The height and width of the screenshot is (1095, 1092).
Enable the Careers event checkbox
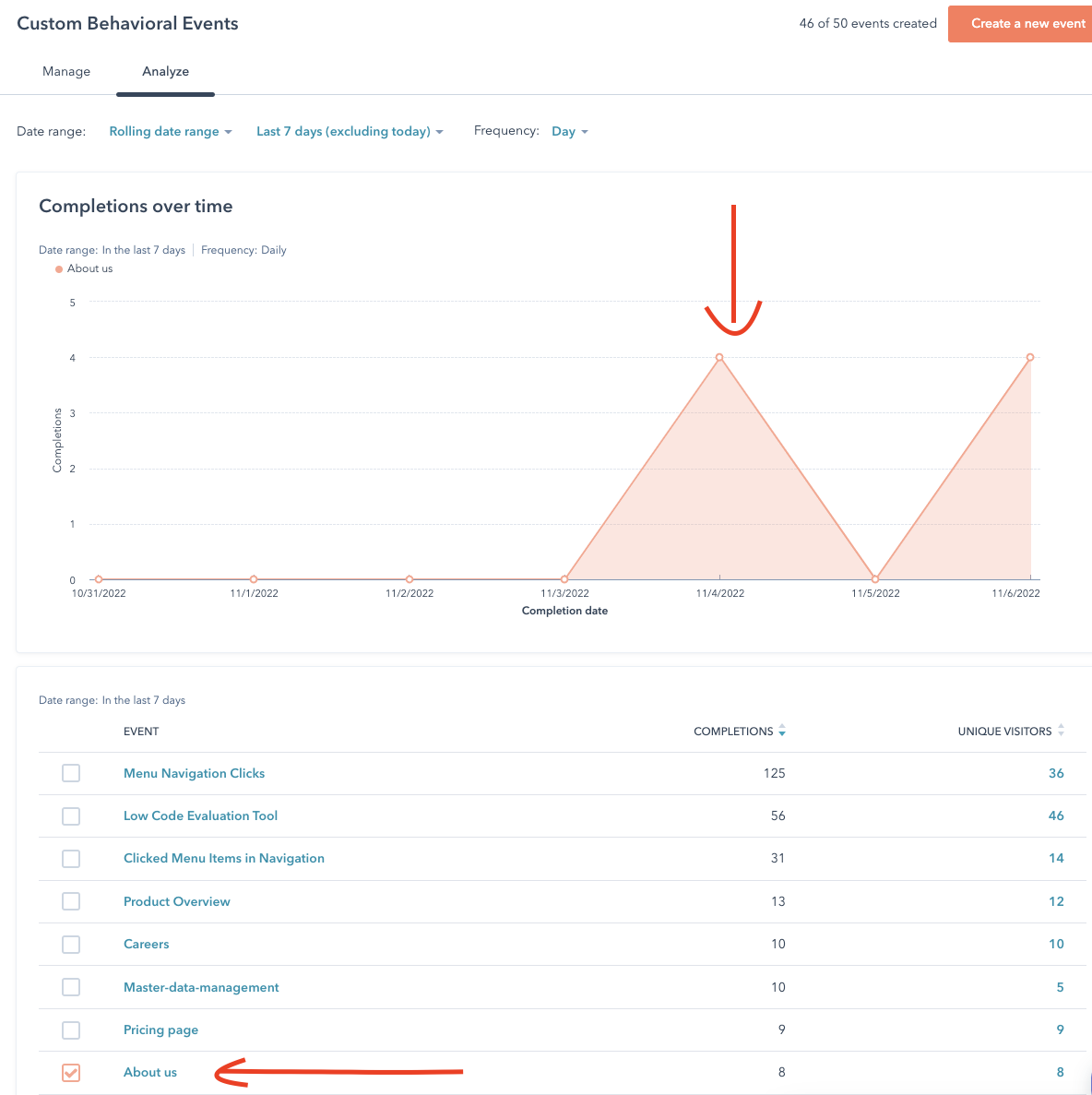[x=71, y=944]
